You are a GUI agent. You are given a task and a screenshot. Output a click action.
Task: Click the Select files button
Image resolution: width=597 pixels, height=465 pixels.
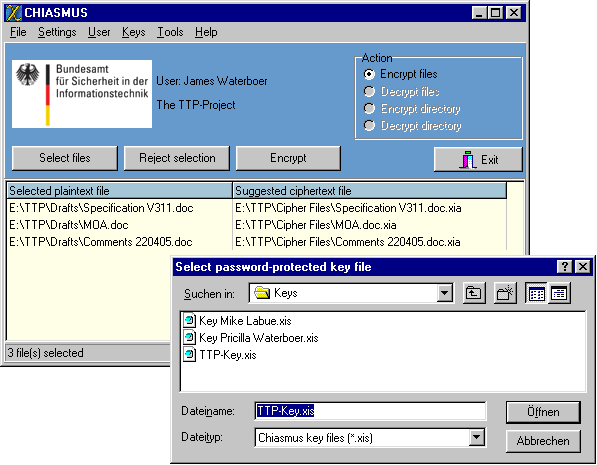coord(65,158)
